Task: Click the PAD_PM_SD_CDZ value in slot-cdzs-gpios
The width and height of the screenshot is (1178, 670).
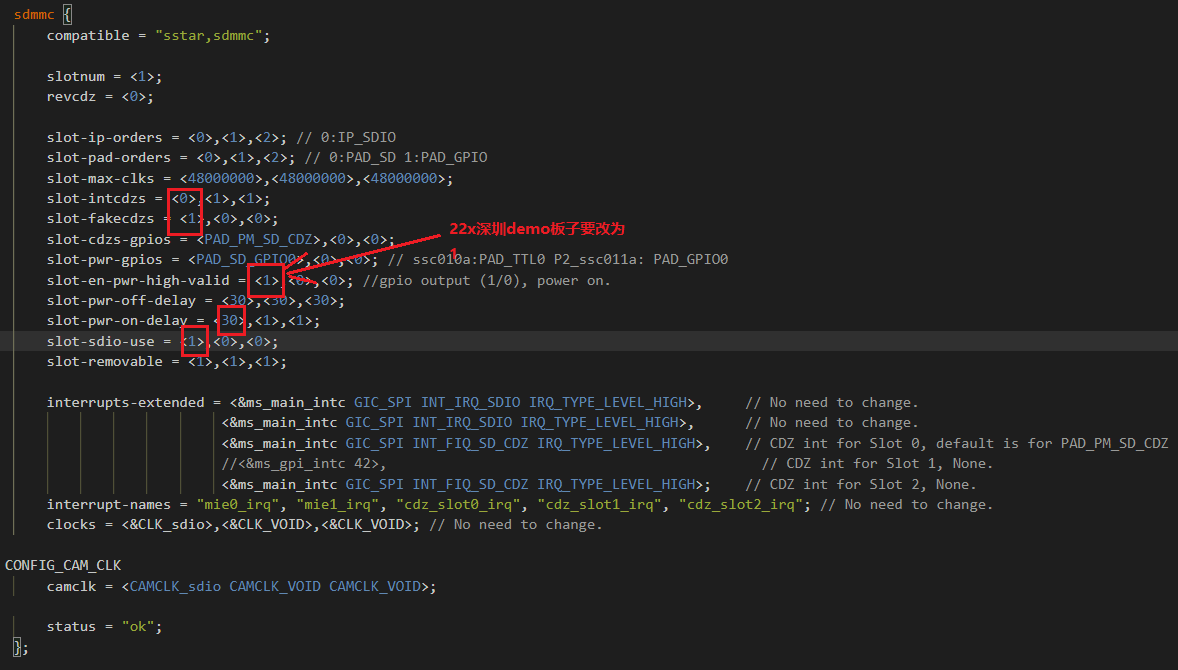Action: tap(260, 239)
